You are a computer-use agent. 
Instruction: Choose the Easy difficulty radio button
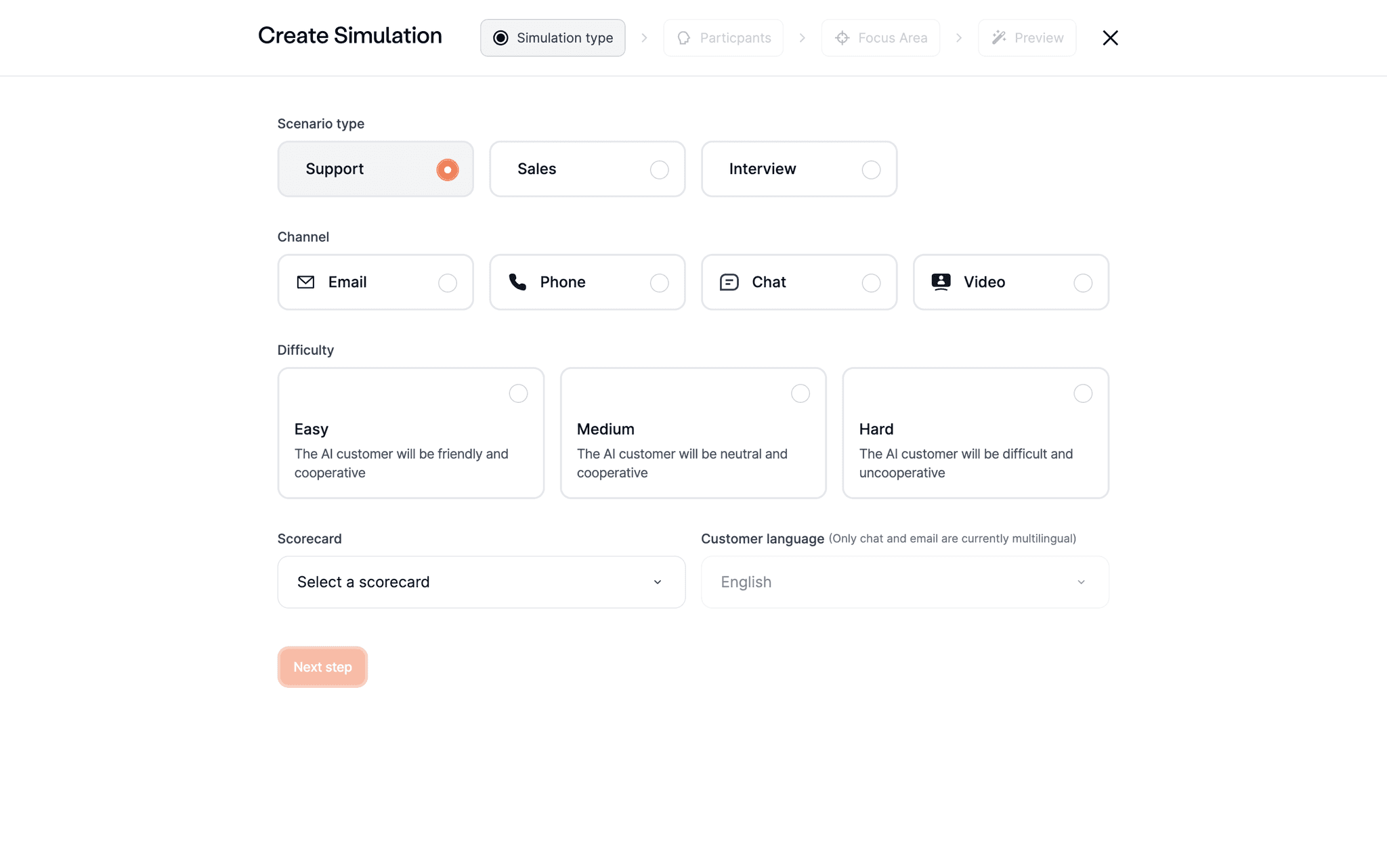[x=518, y=393]
